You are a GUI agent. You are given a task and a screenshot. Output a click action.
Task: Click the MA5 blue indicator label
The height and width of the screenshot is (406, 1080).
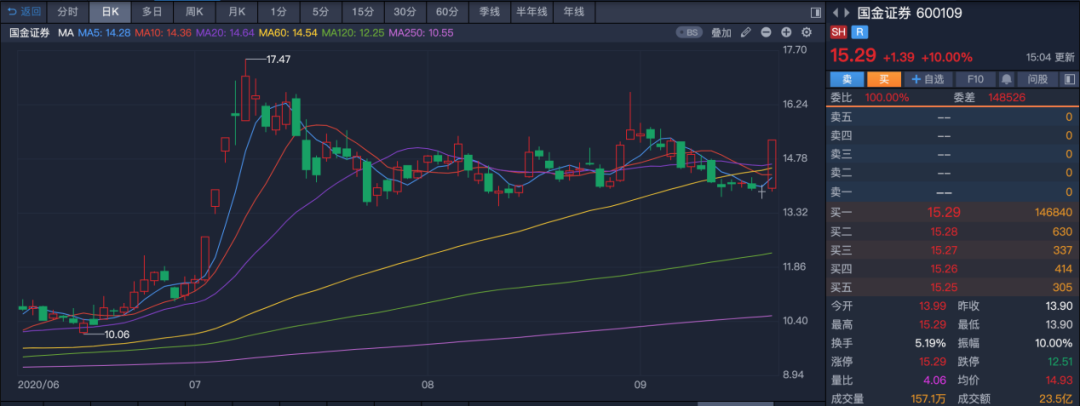104,32
